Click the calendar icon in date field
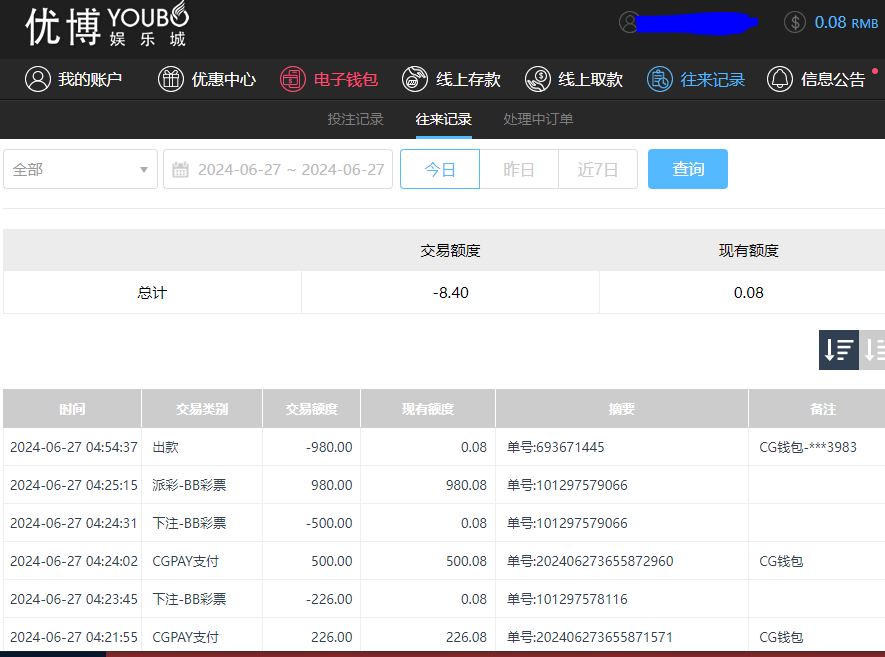 point(181,170)
